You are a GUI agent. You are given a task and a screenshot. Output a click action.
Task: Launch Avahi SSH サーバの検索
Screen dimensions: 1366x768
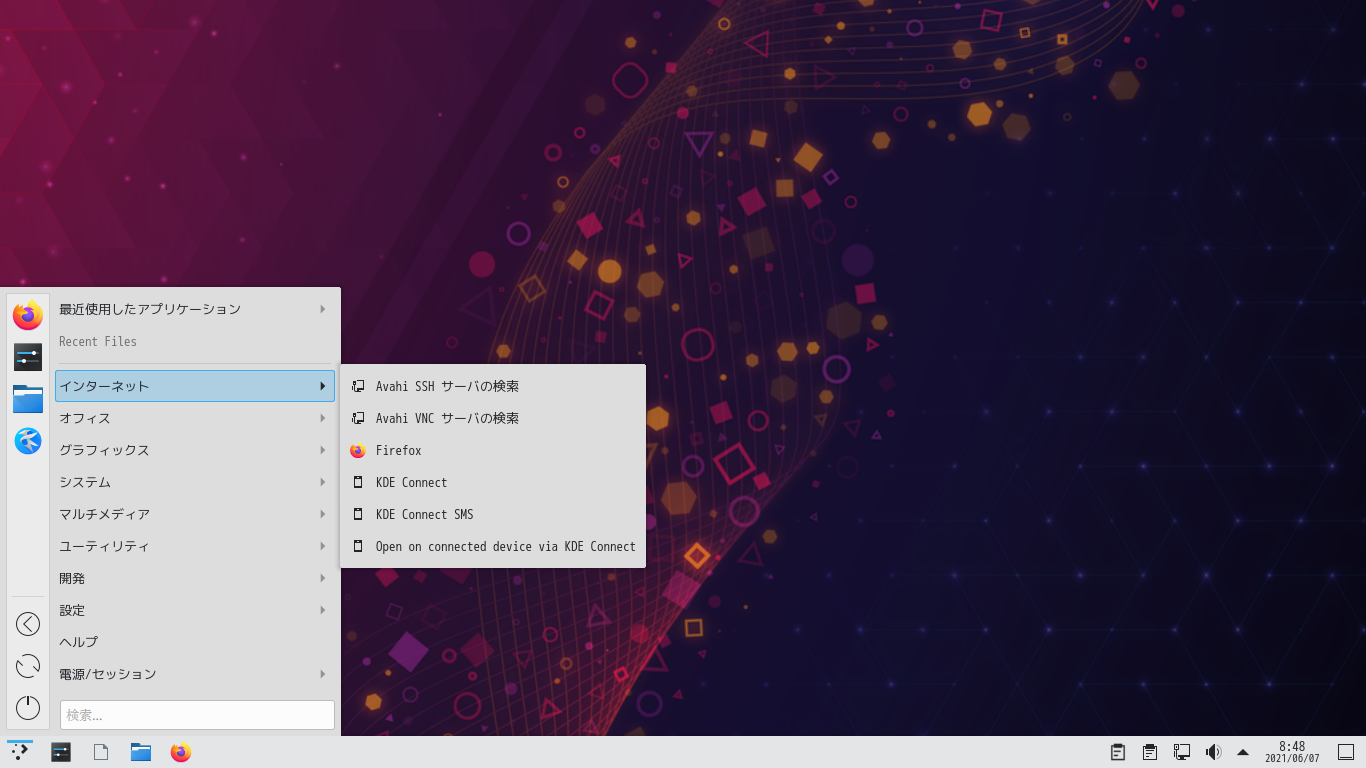tap(493, 386)
